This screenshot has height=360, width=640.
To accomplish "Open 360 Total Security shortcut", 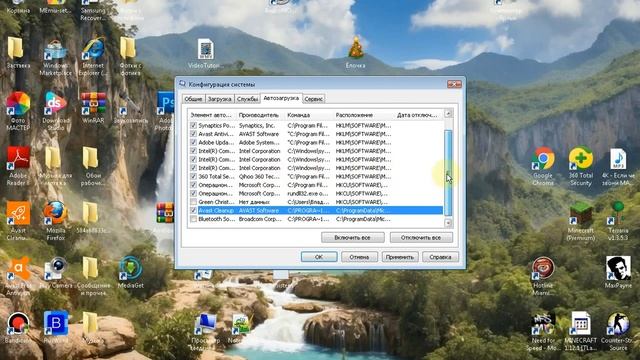I will (x=581, y=166).
